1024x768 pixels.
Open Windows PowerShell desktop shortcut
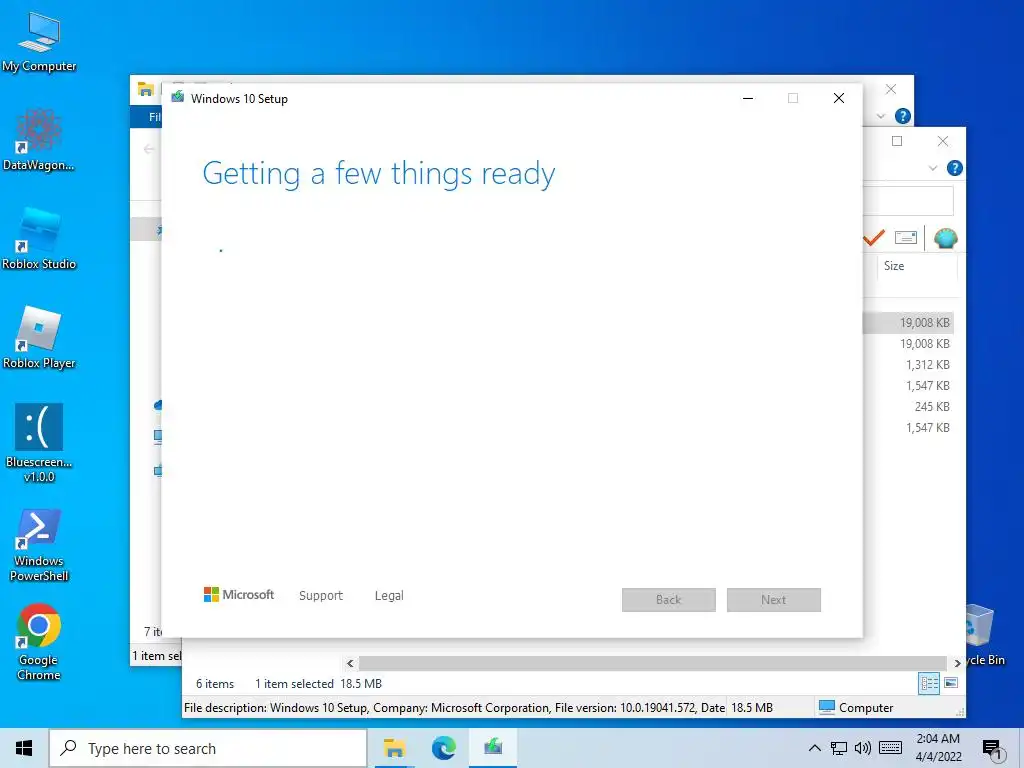pos(39,545)
